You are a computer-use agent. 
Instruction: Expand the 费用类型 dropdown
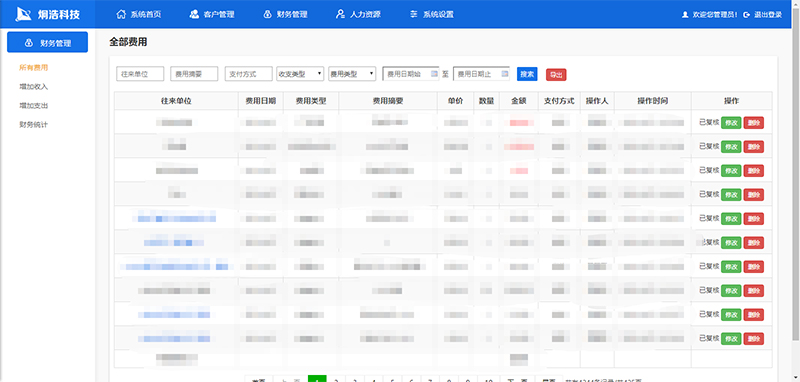[x=352, y=74]
